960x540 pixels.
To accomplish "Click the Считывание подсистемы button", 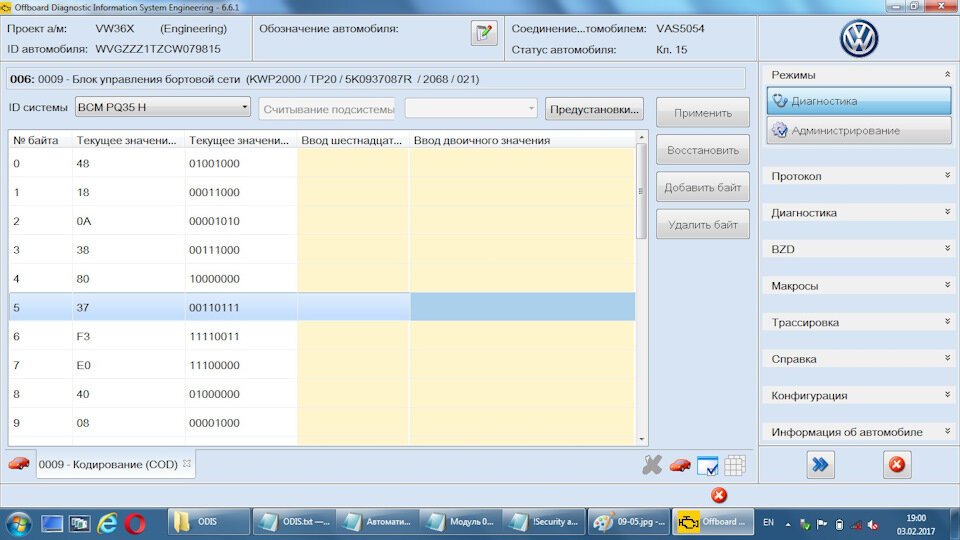I will [x=327, y=109].
